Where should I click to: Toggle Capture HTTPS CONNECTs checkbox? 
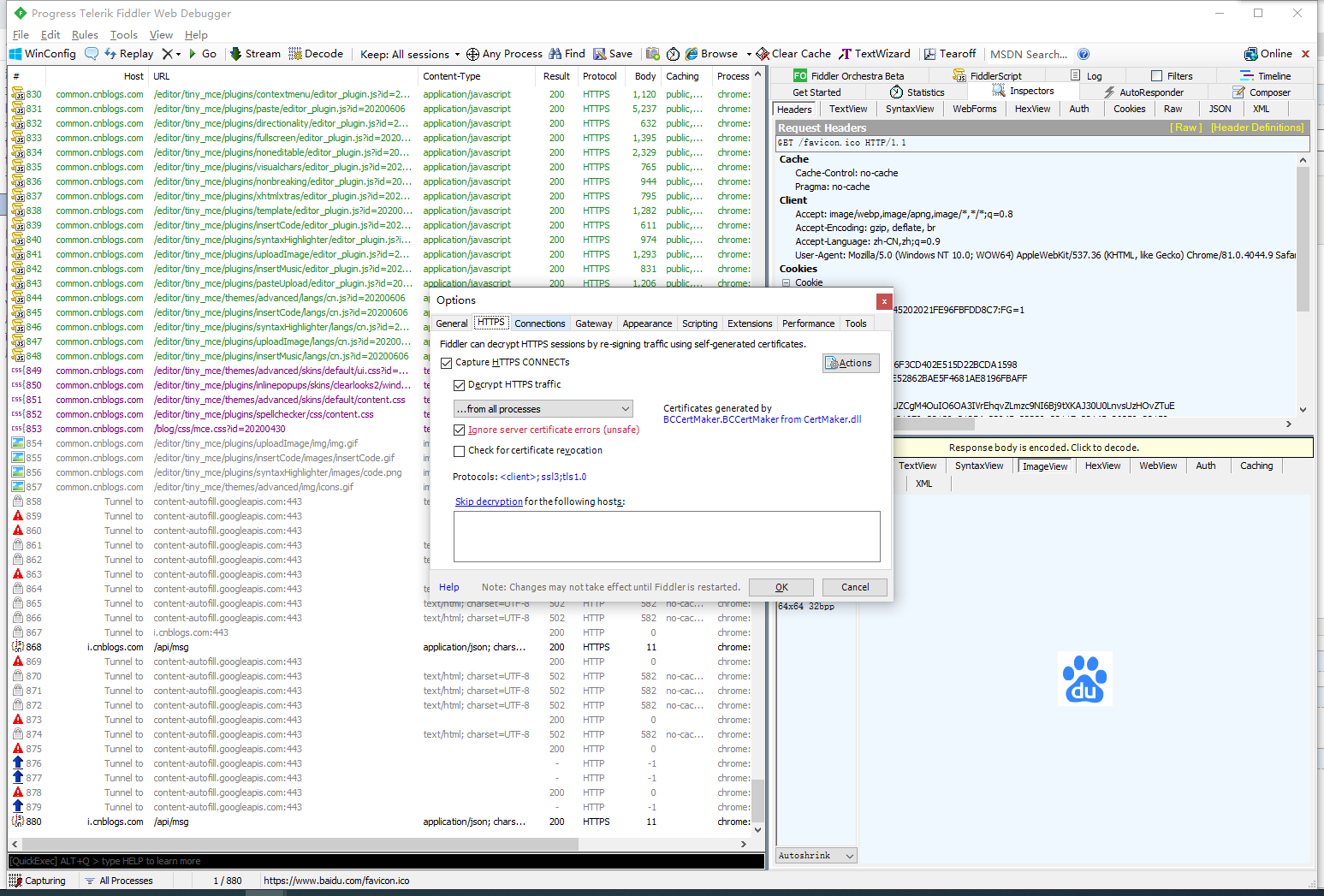447,363
